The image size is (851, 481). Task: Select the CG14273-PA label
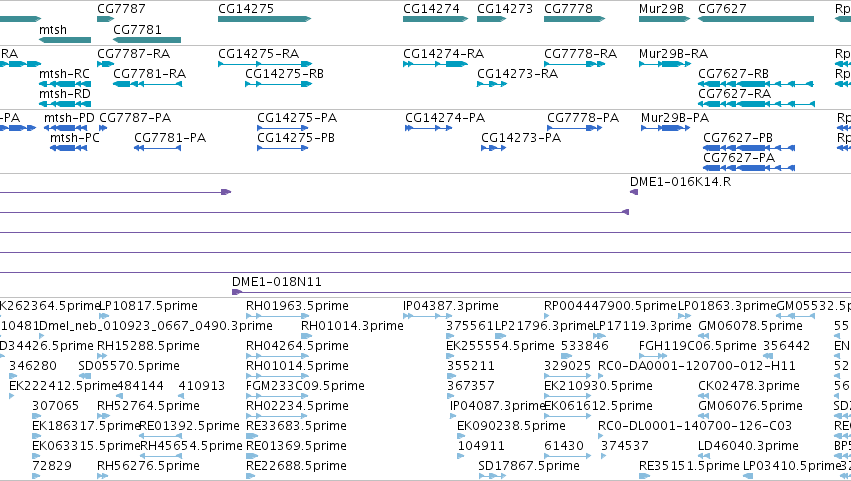(521, 138)
